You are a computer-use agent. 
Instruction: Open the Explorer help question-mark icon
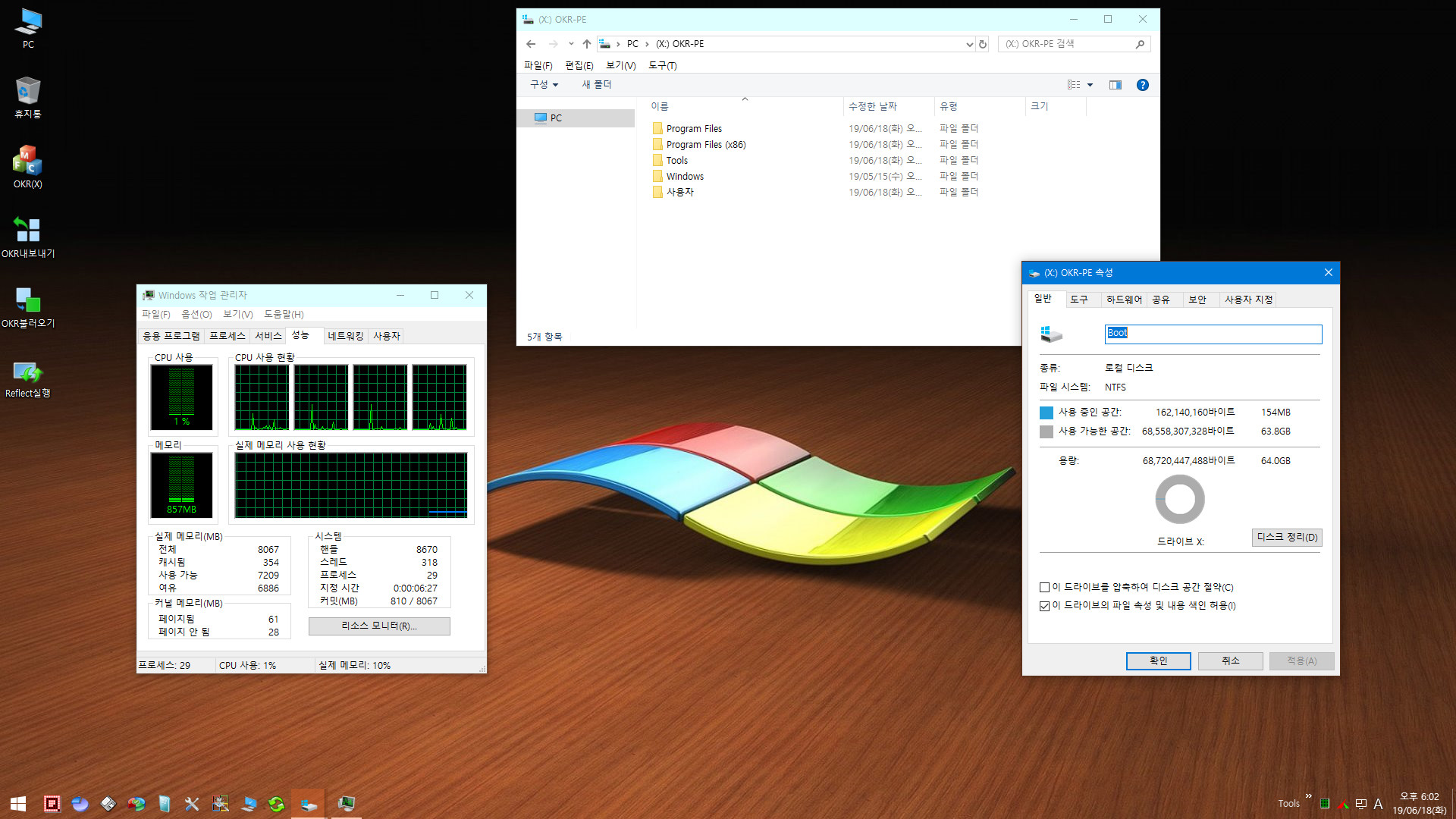1142,85
